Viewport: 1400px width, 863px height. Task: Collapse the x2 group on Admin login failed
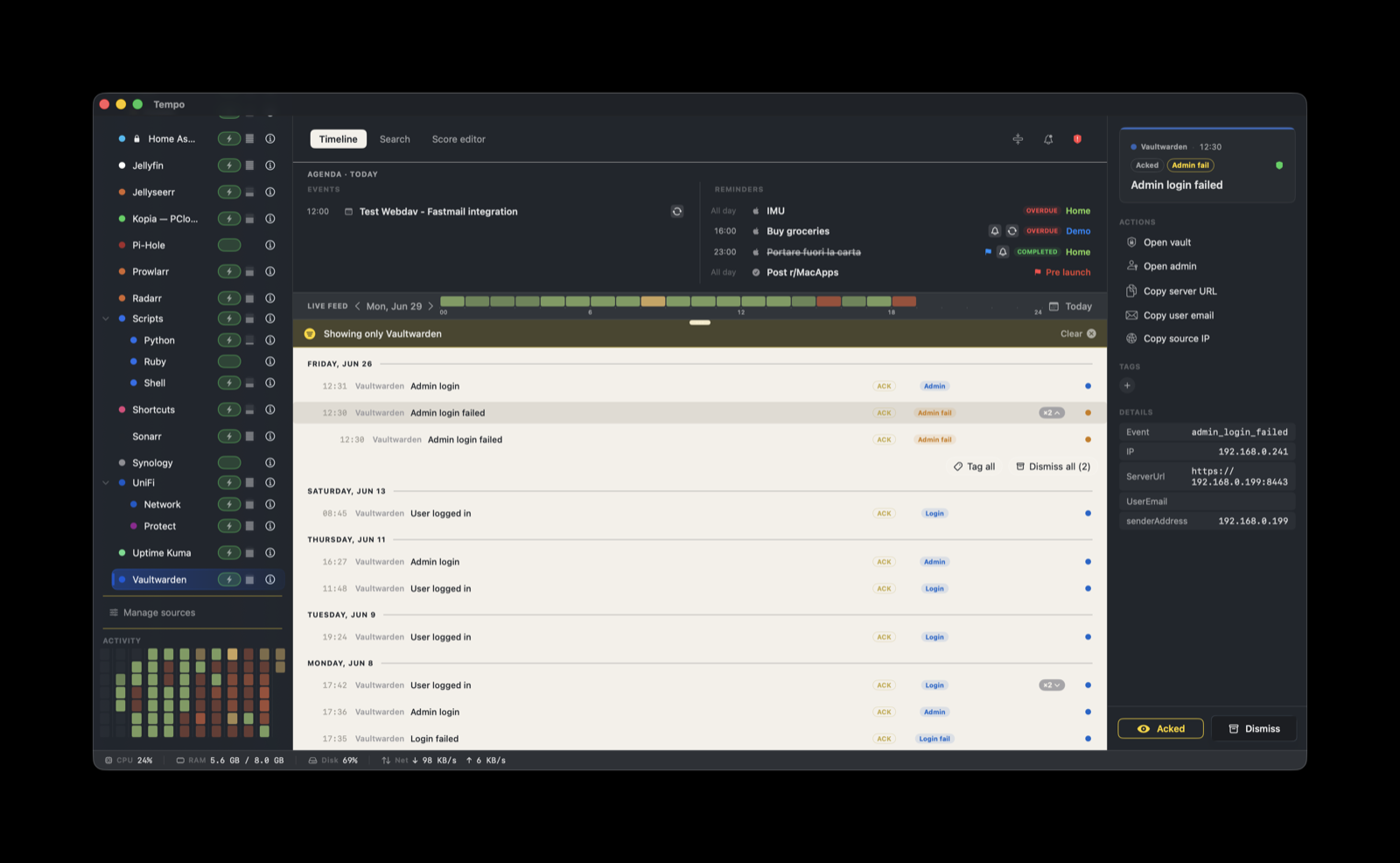point(1052,413)
